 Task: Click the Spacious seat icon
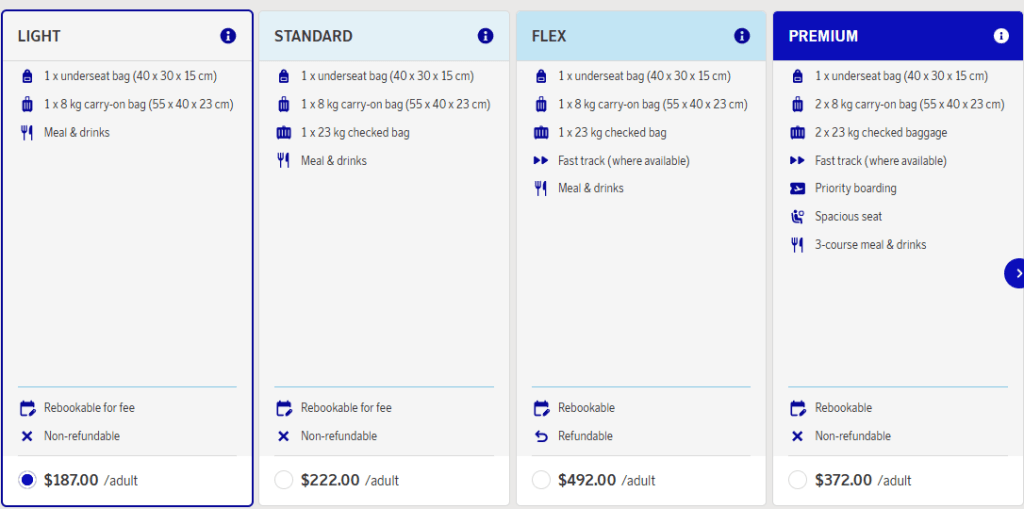pos(798,216)
